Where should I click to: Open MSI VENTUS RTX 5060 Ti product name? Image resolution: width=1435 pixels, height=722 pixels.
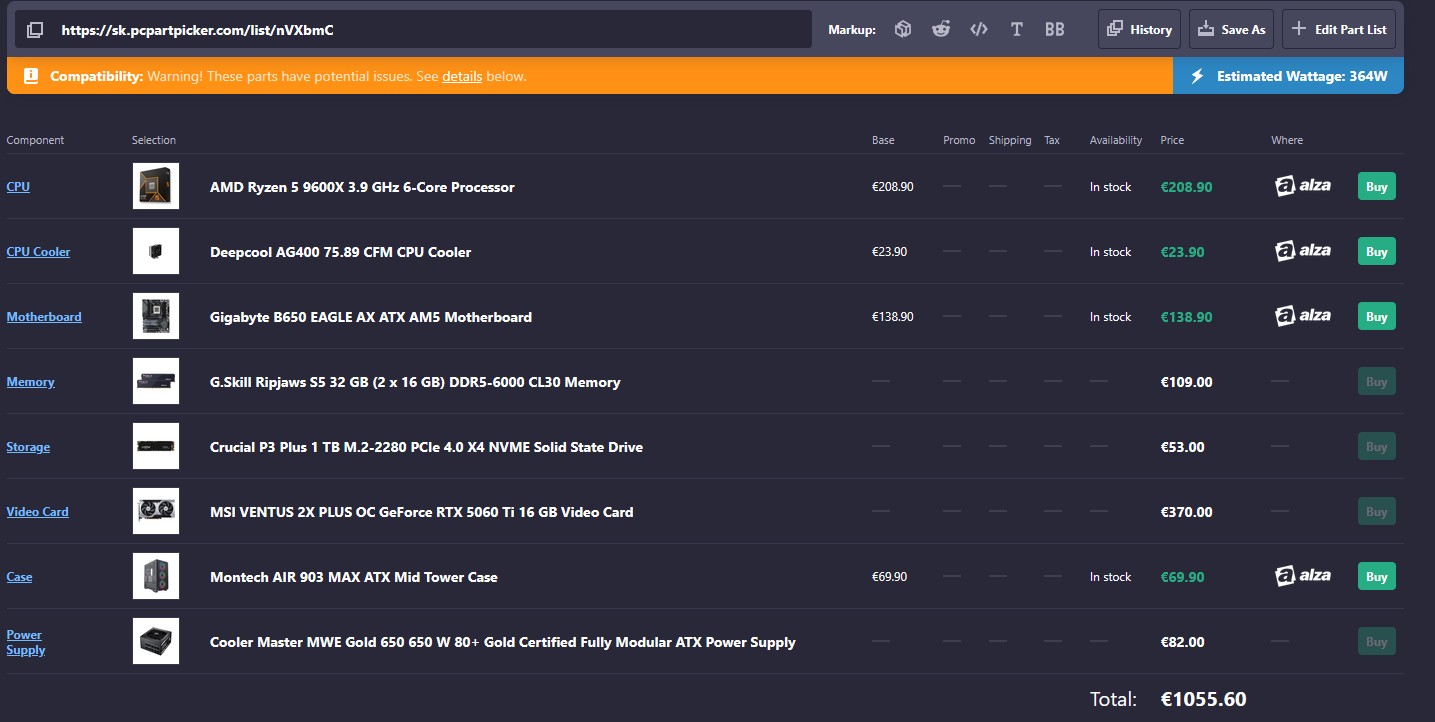click(421, 512)
